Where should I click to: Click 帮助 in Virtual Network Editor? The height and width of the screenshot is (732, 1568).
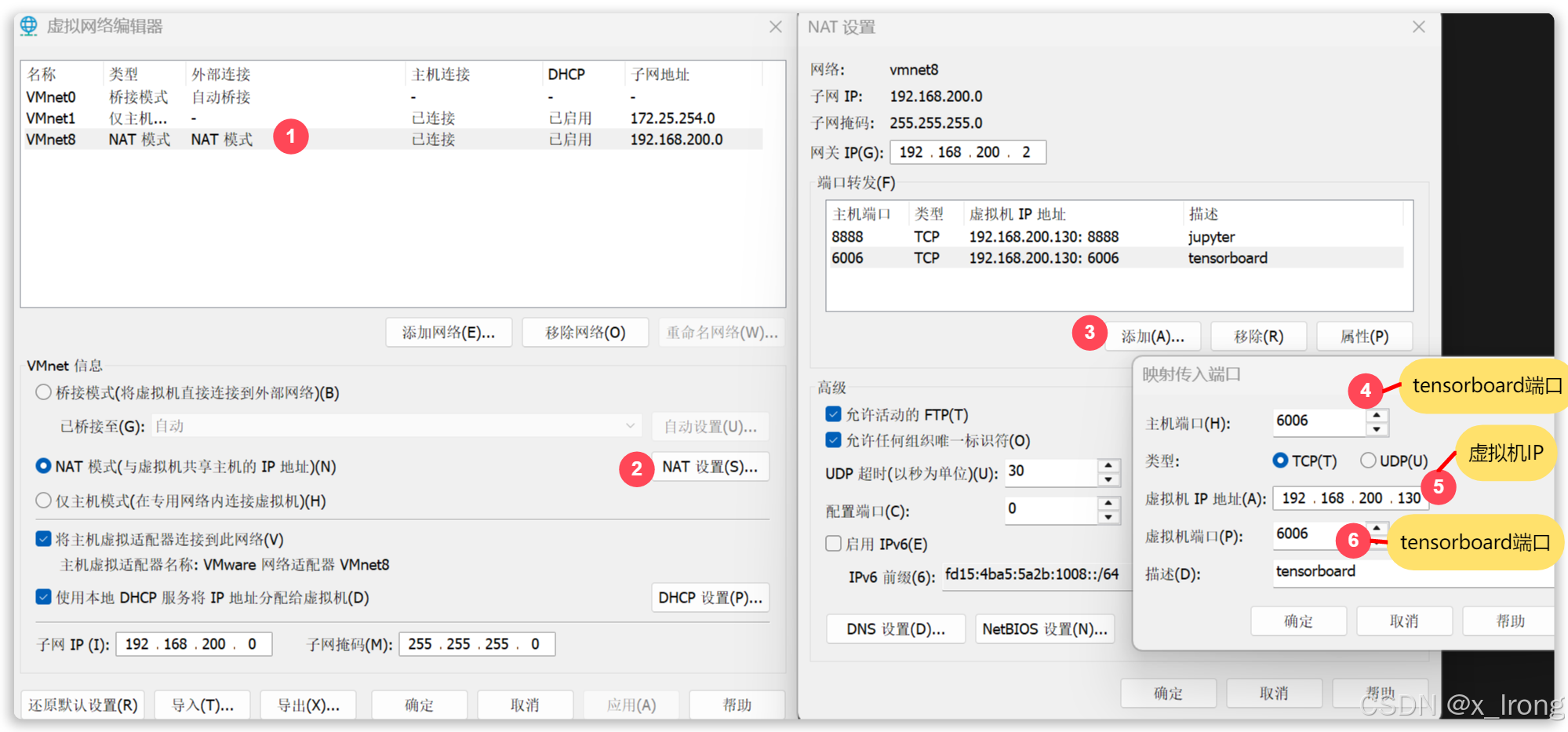tap(737, 705)
